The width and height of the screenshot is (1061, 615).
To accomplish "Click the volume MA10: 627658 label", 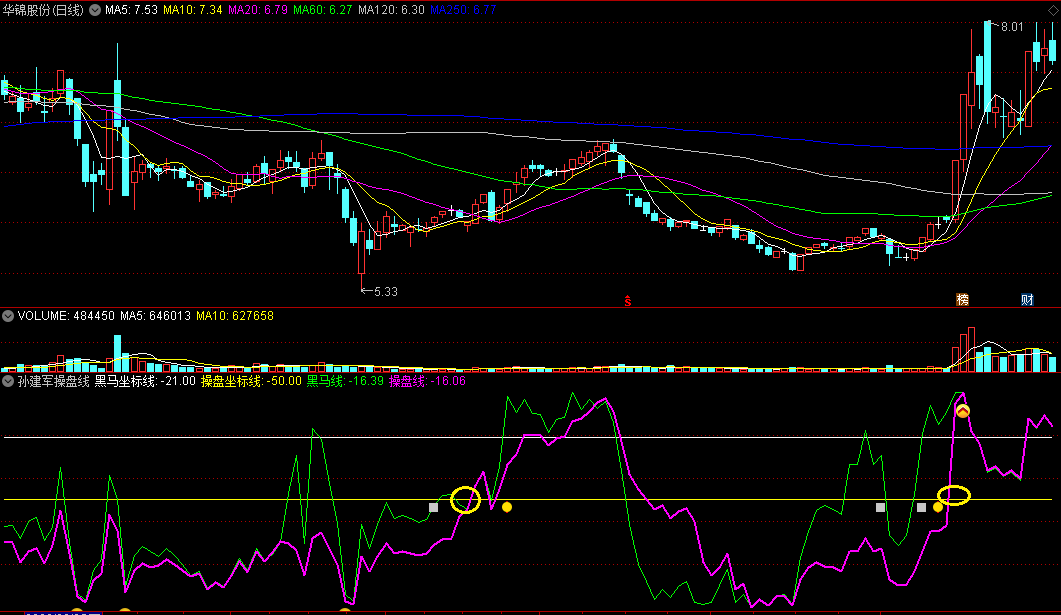I will pos(235,316).
